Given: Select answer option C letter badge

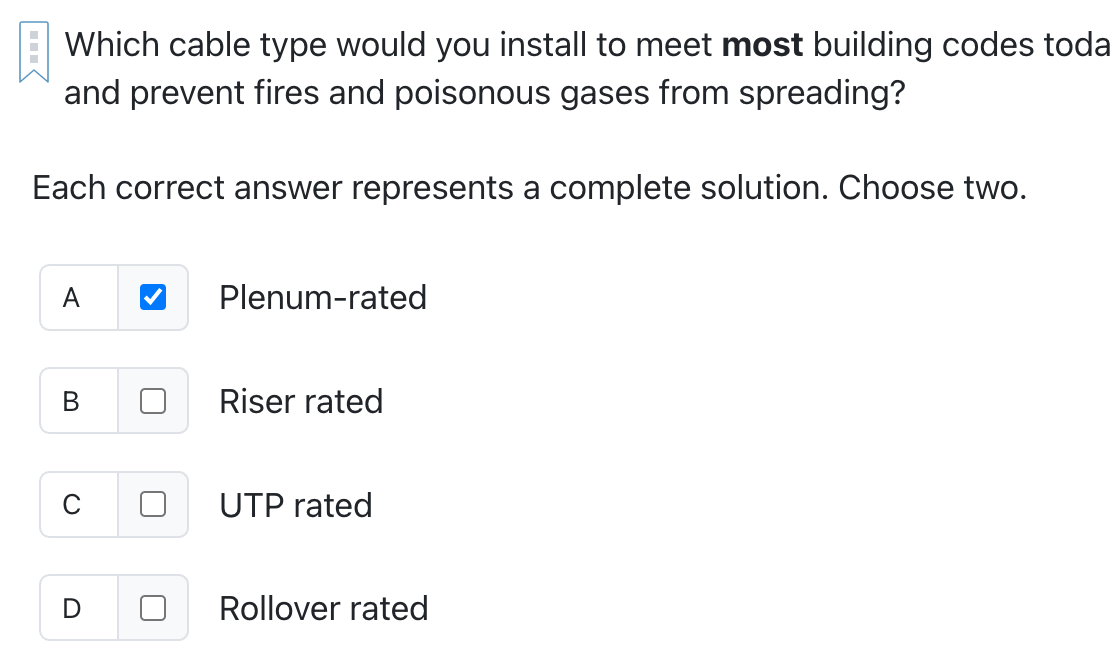Looking at the screenshot, I should [x=70, y=504].
